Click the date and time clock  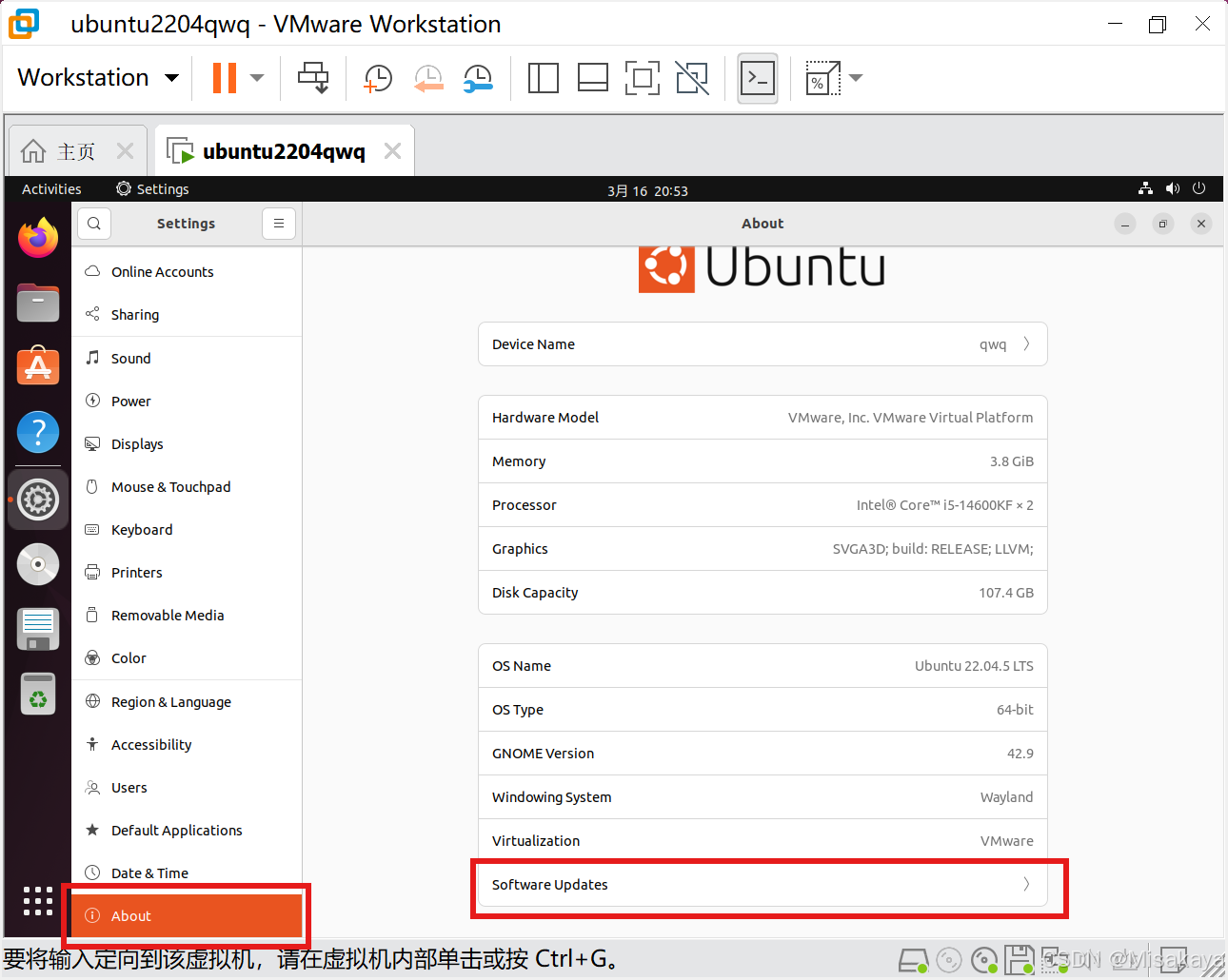[647, 190]
